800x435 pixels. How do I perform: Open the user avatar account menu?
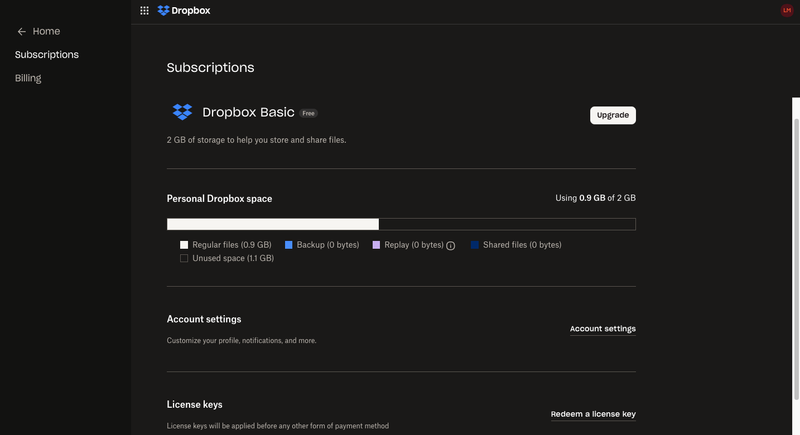(786, 10)
